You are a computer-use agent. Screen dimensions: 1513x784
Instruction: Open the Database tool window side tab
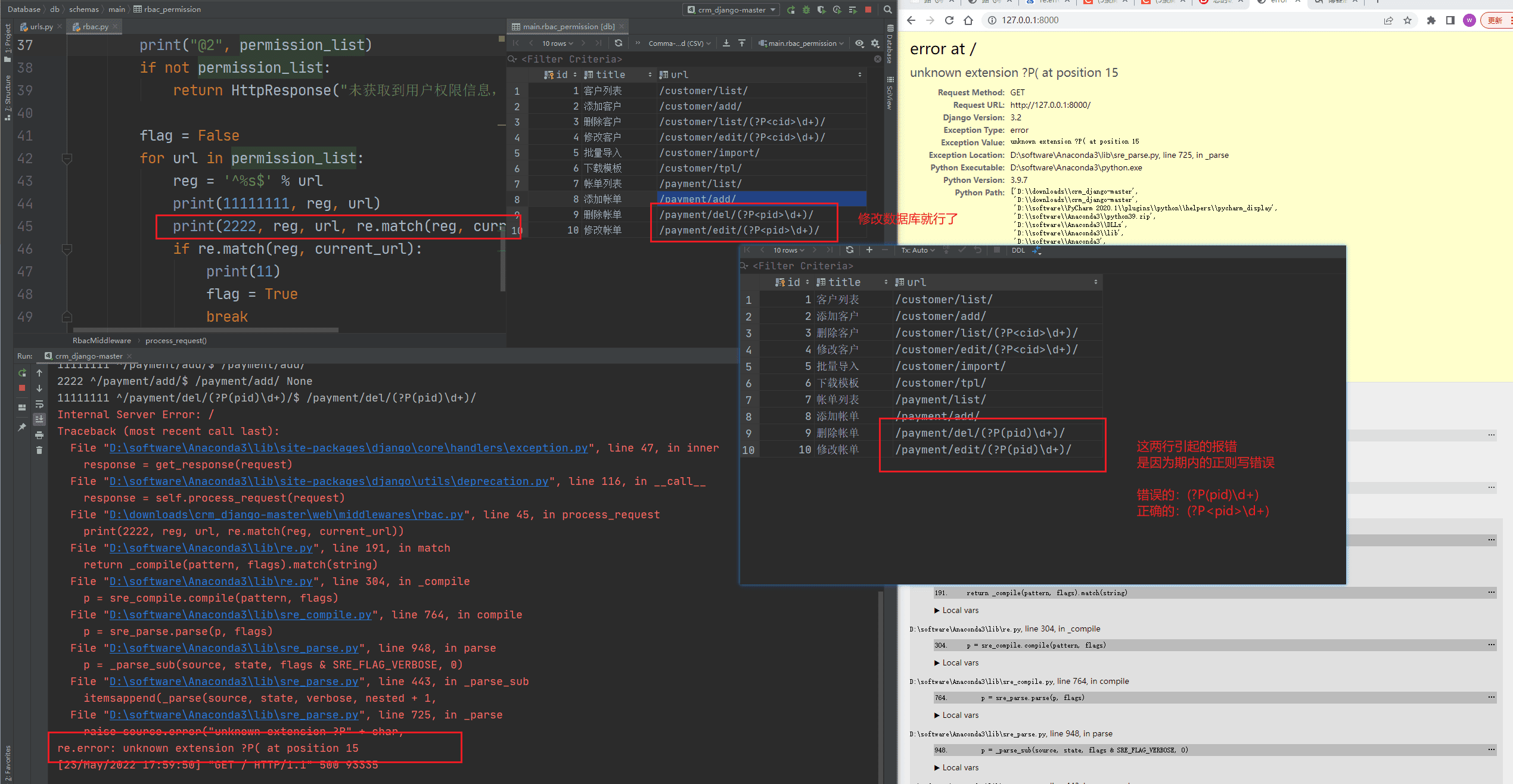coord(889,43)
